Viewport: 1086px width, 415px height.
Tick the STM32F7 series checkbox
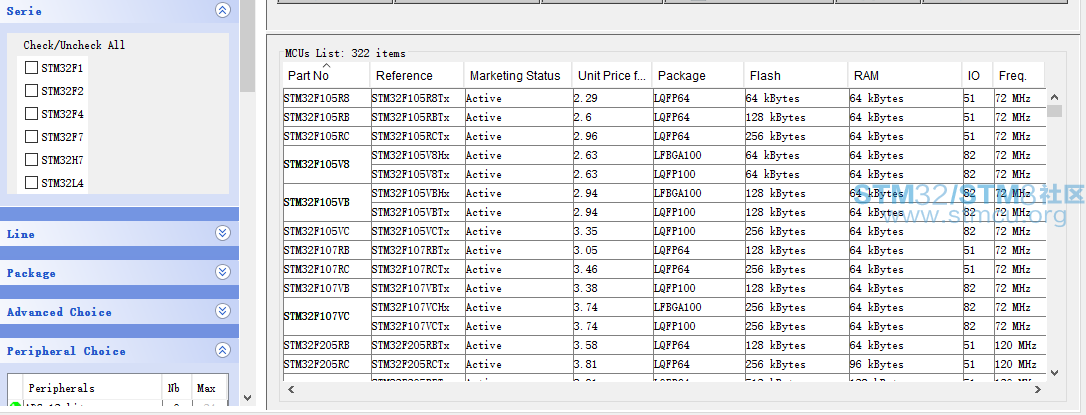click(31, 136)
